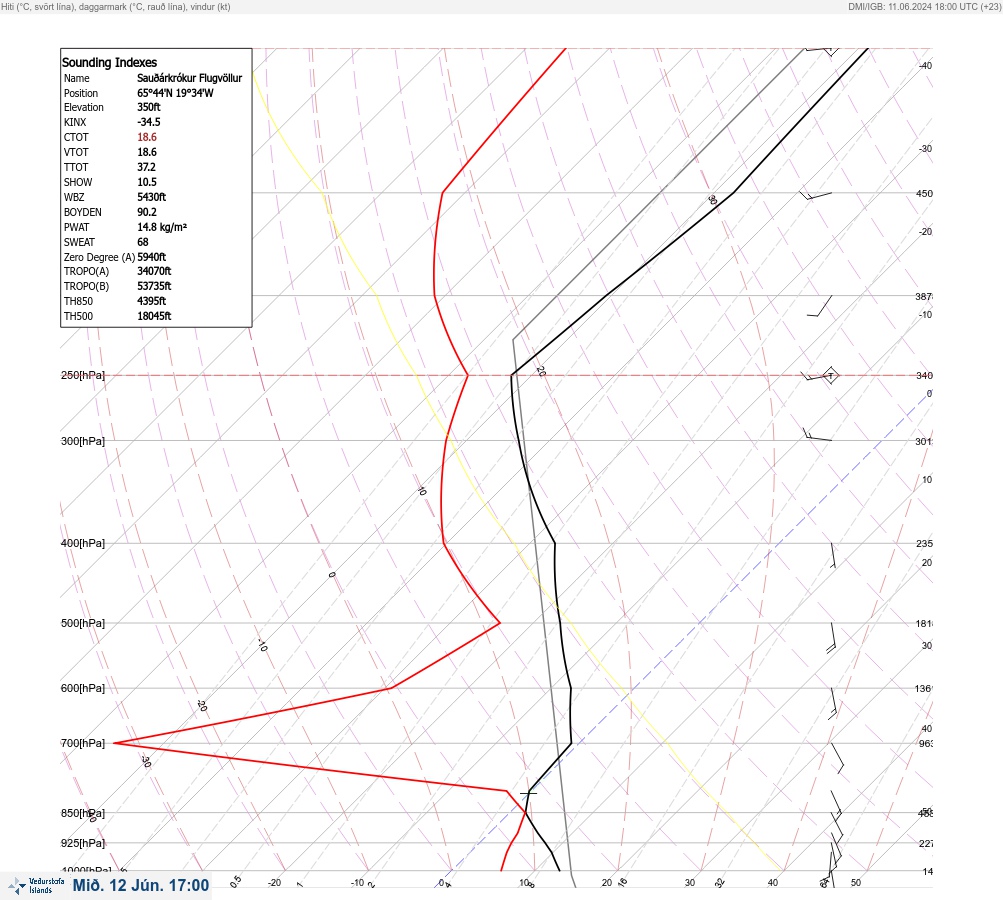Click the BOYDEN value '90.2'
The height and width of the screenshot is (900, 1003).
coord(147,212)
